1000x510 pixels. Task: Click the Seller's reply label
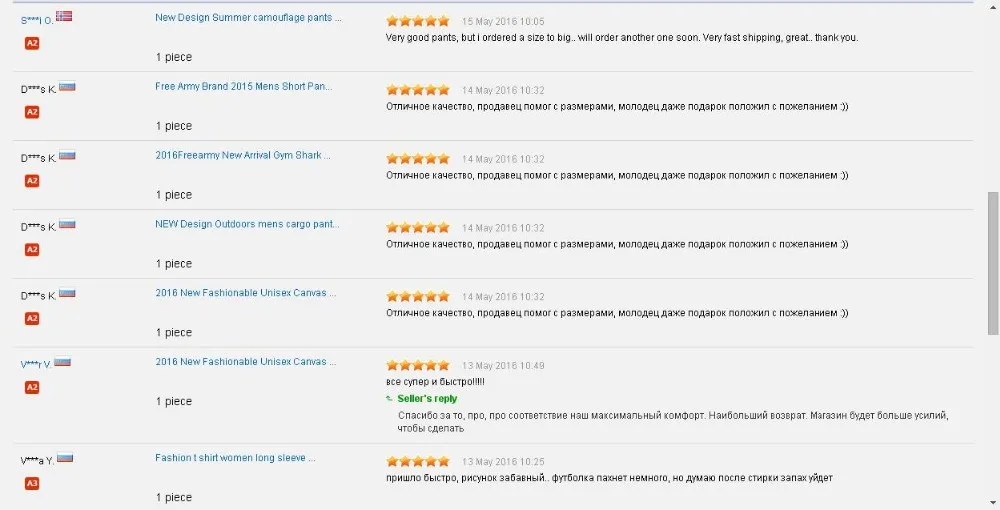point(427,399)
